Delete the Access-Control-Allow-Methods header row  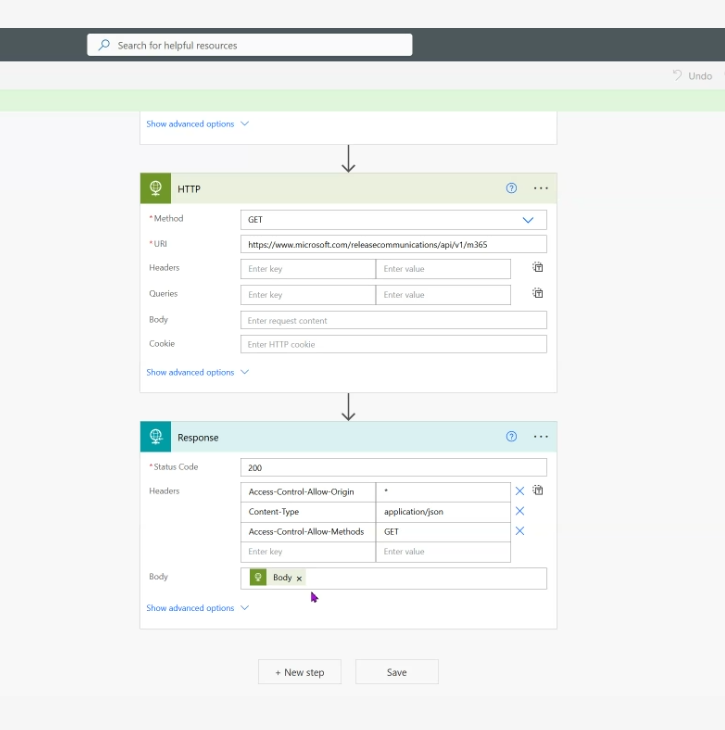point(520,531)
